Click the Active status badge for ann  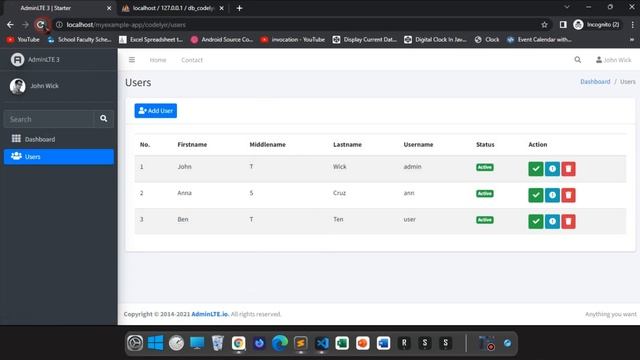[485, 193]
